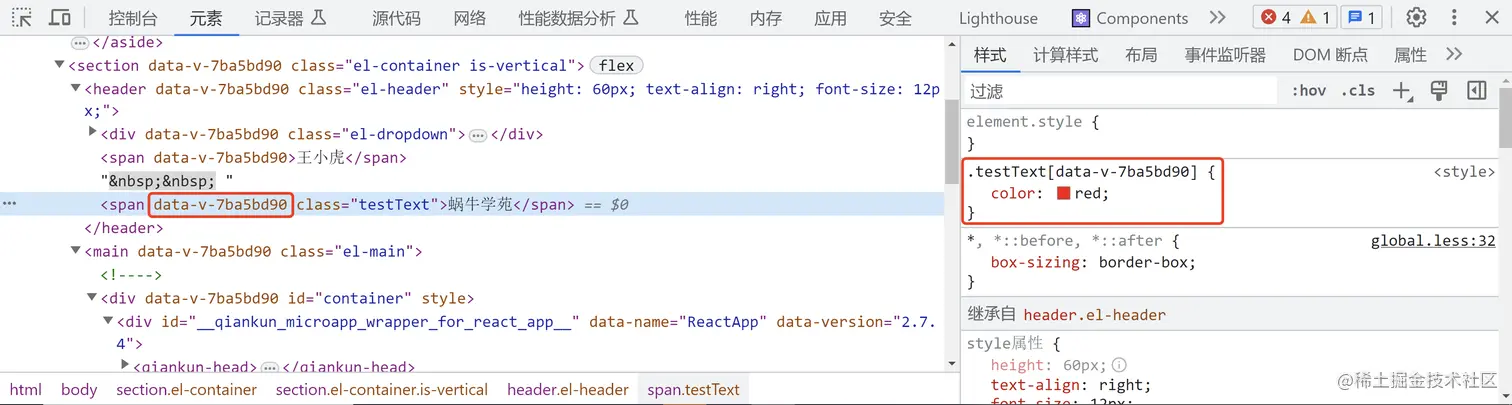
Task: Toggle the device toolbar icon
Action: pyautogui.click(x=60, y=17)
